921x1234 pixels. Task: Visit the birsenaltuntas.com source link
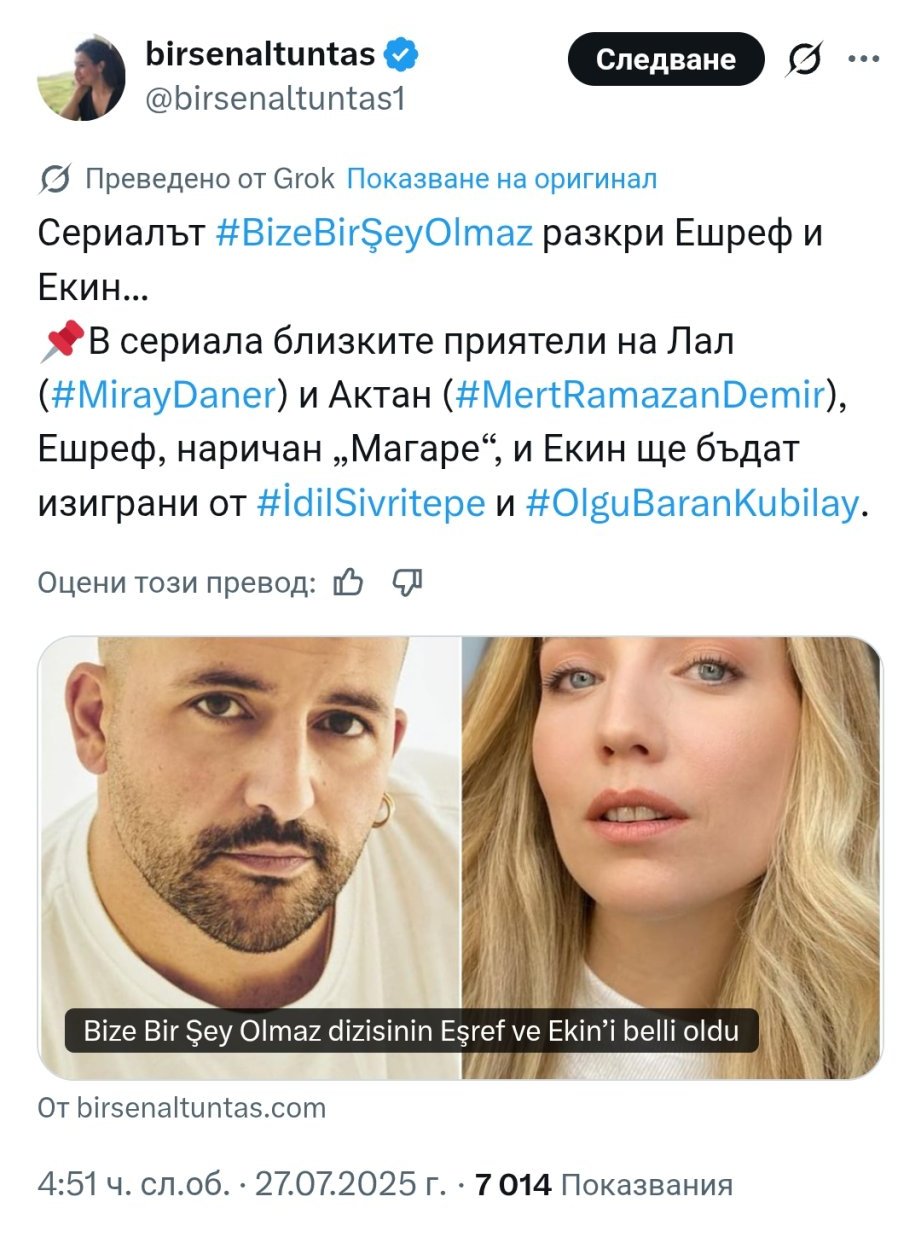pos(182,1107)
